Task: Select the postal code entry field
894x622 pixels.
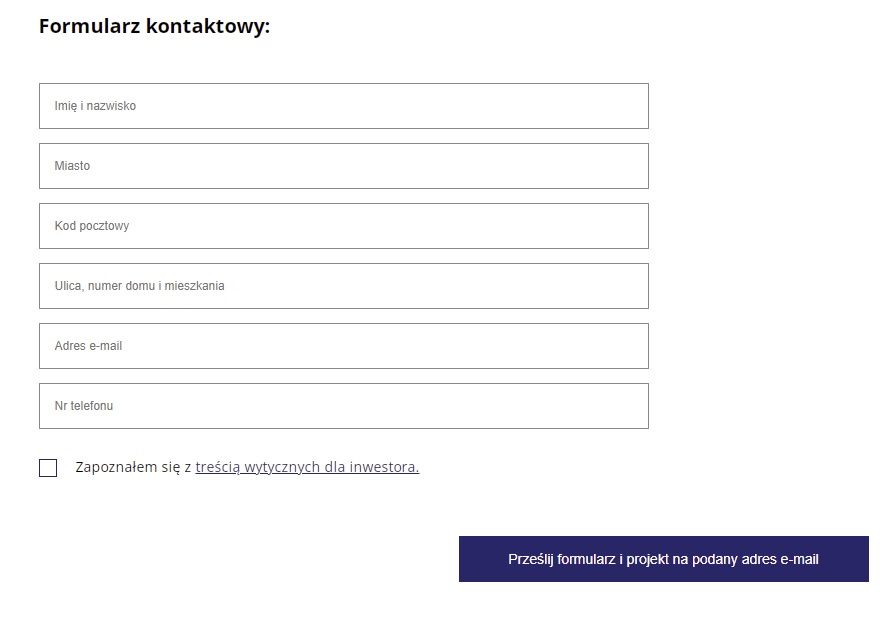Action: [343, 225]
